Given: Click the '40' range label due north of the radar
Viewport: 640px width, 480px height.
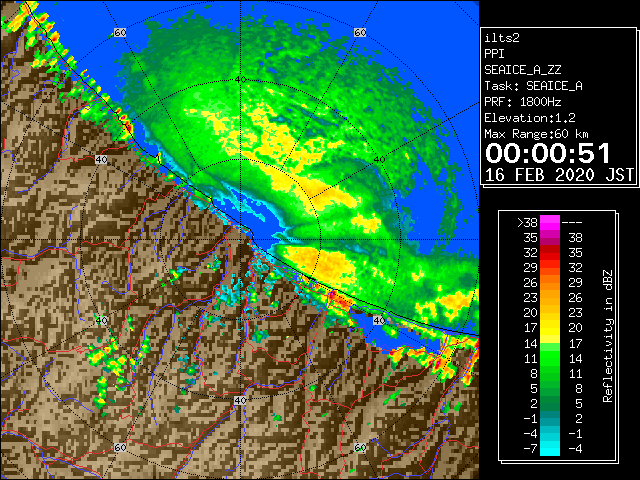Looking at the screenshot, I should click(x=240, y=79).
